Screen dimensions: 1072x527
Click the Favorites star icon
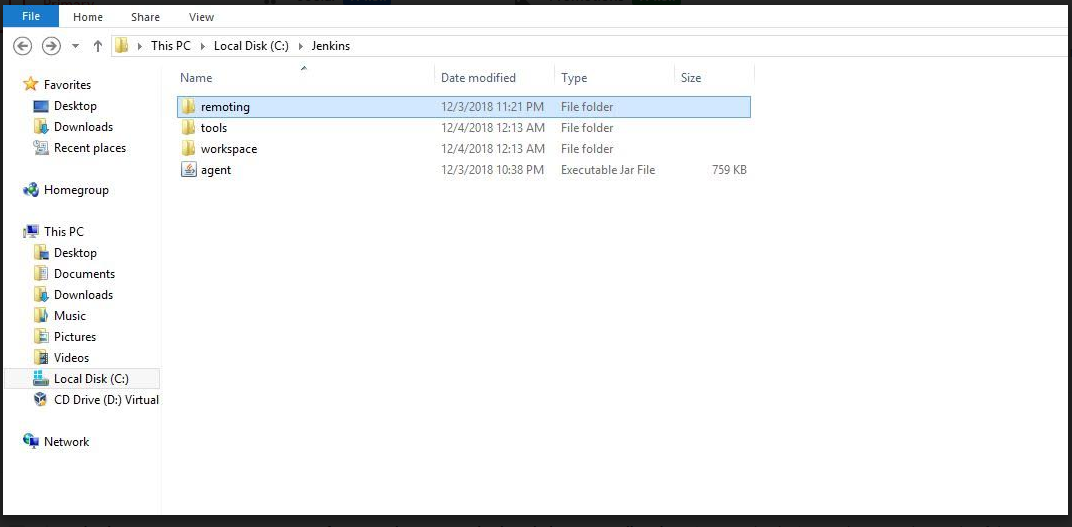tap(31, 84)
